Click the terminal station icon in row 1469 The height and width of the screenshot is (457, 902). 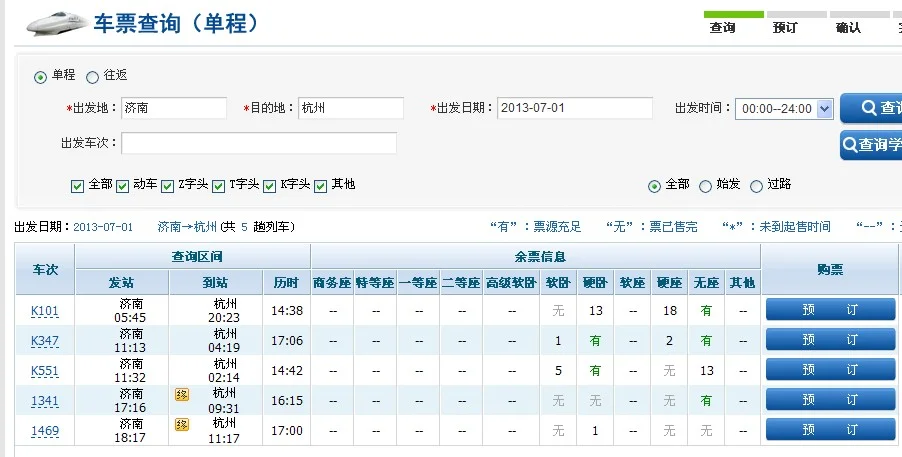pos(182,424)
